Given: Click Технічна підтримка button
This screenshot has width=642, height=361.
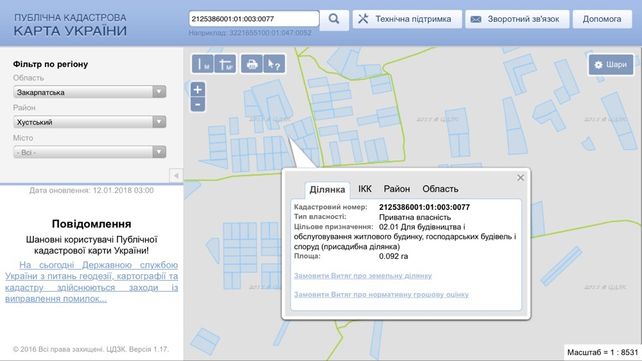Looking at the screenshot, I should coord(407,19).
